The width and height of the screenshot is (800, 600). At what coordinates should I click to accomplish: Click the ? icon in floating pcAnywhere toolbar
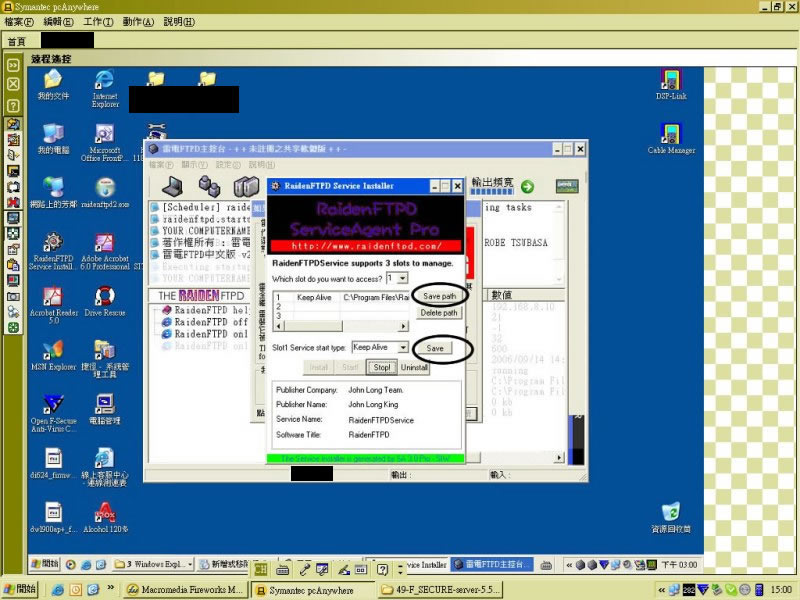383,569
